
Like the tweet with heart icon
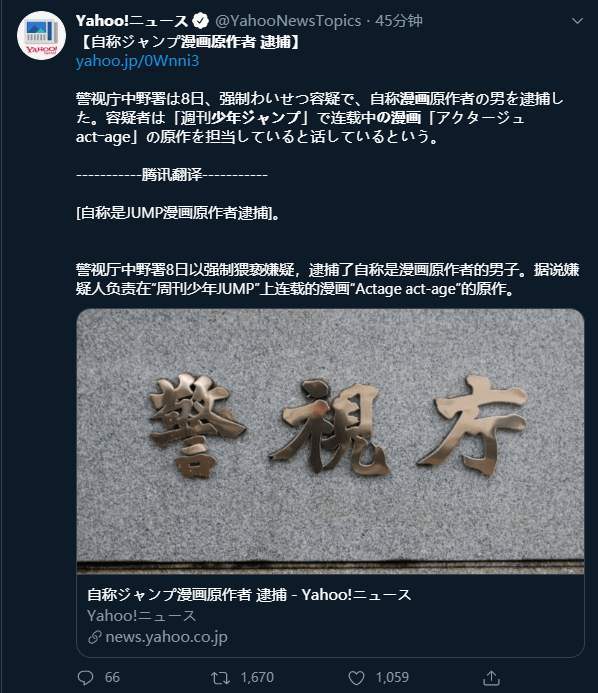pyautogui.click(x=356, y=678)
